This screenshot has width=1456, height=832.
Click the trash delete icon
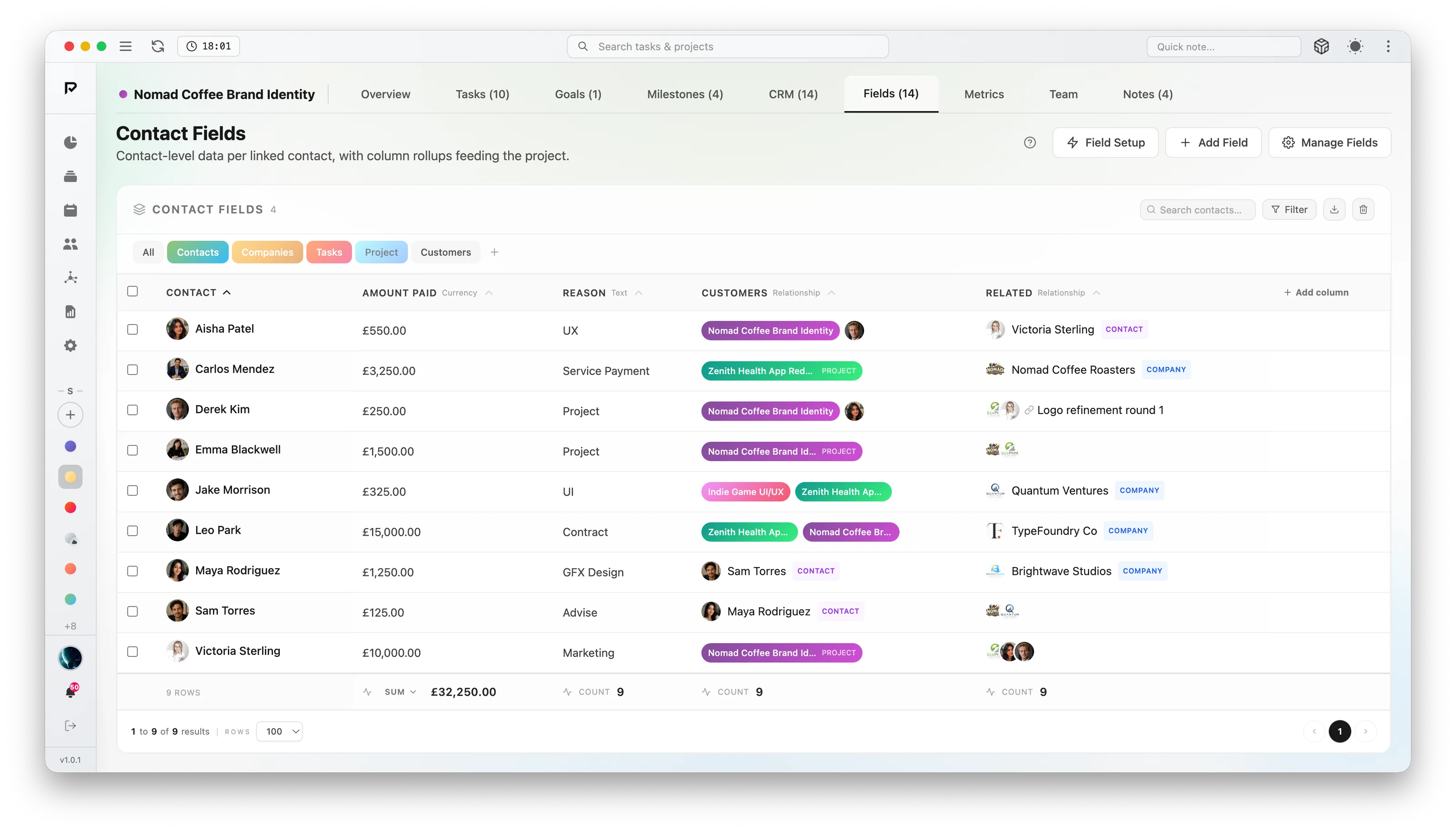click(x=1364, y=210)
